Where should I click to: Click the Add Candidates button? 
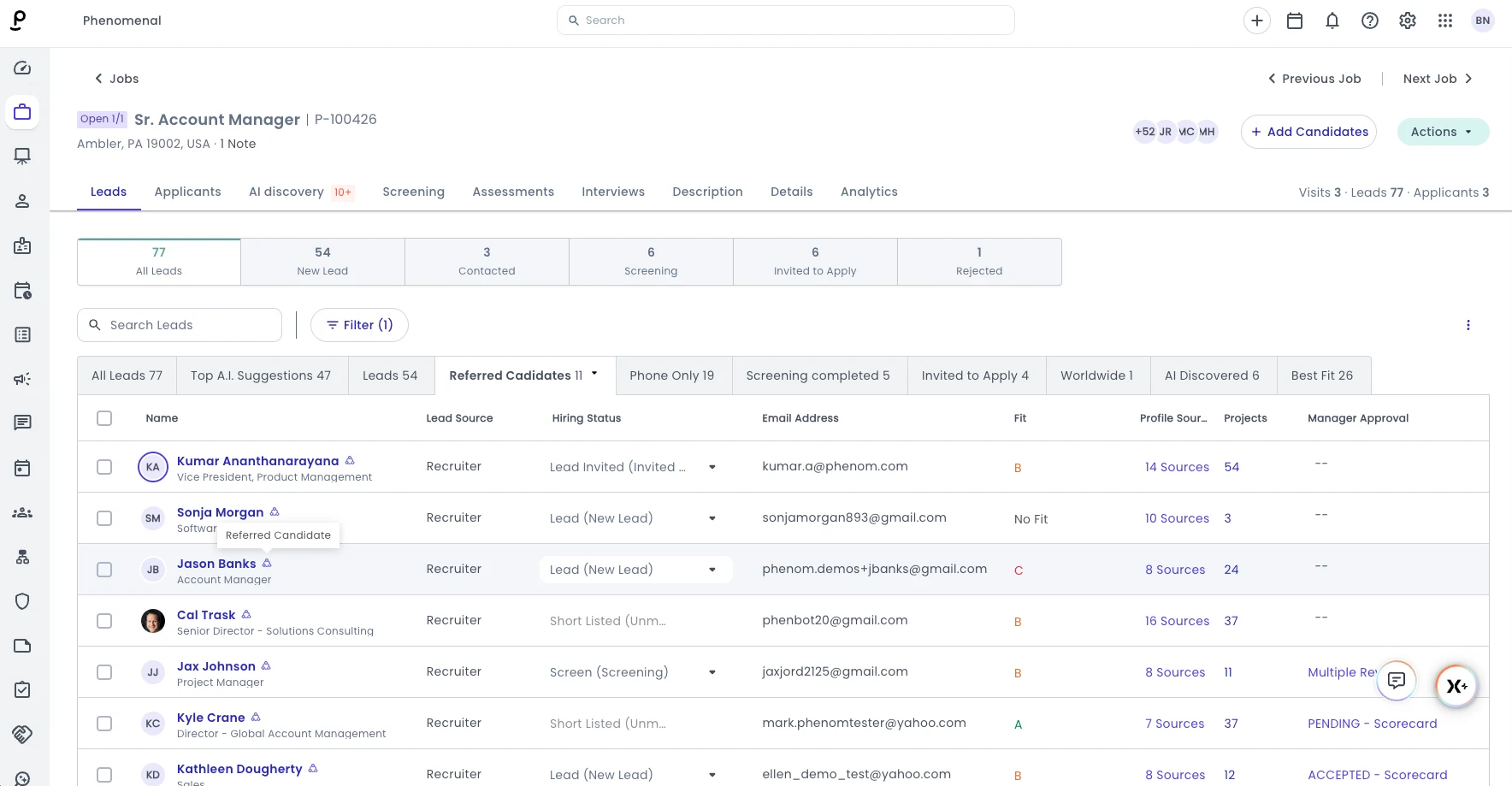[1308, 132]
